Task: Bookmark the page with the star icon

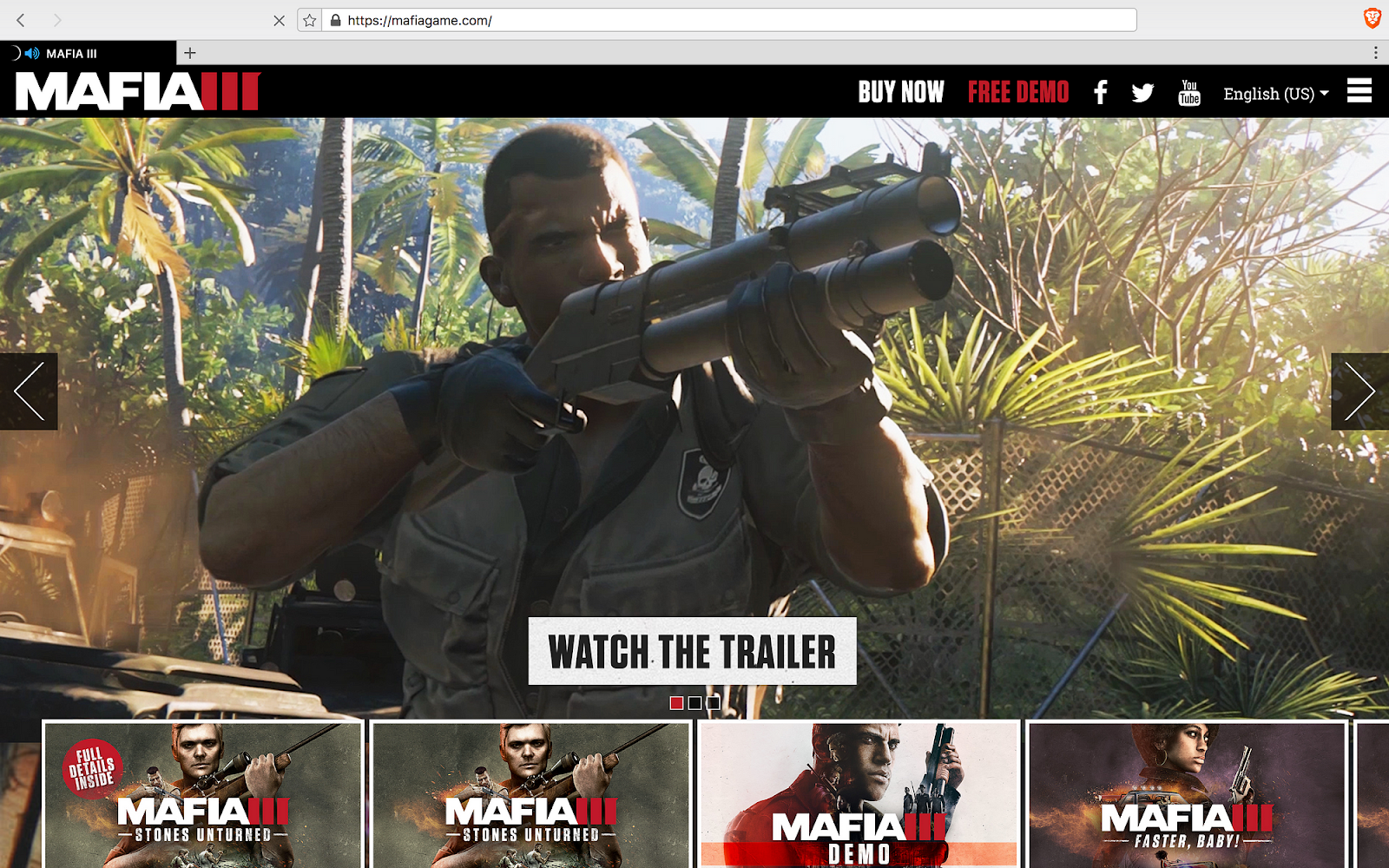Action: 310,20
